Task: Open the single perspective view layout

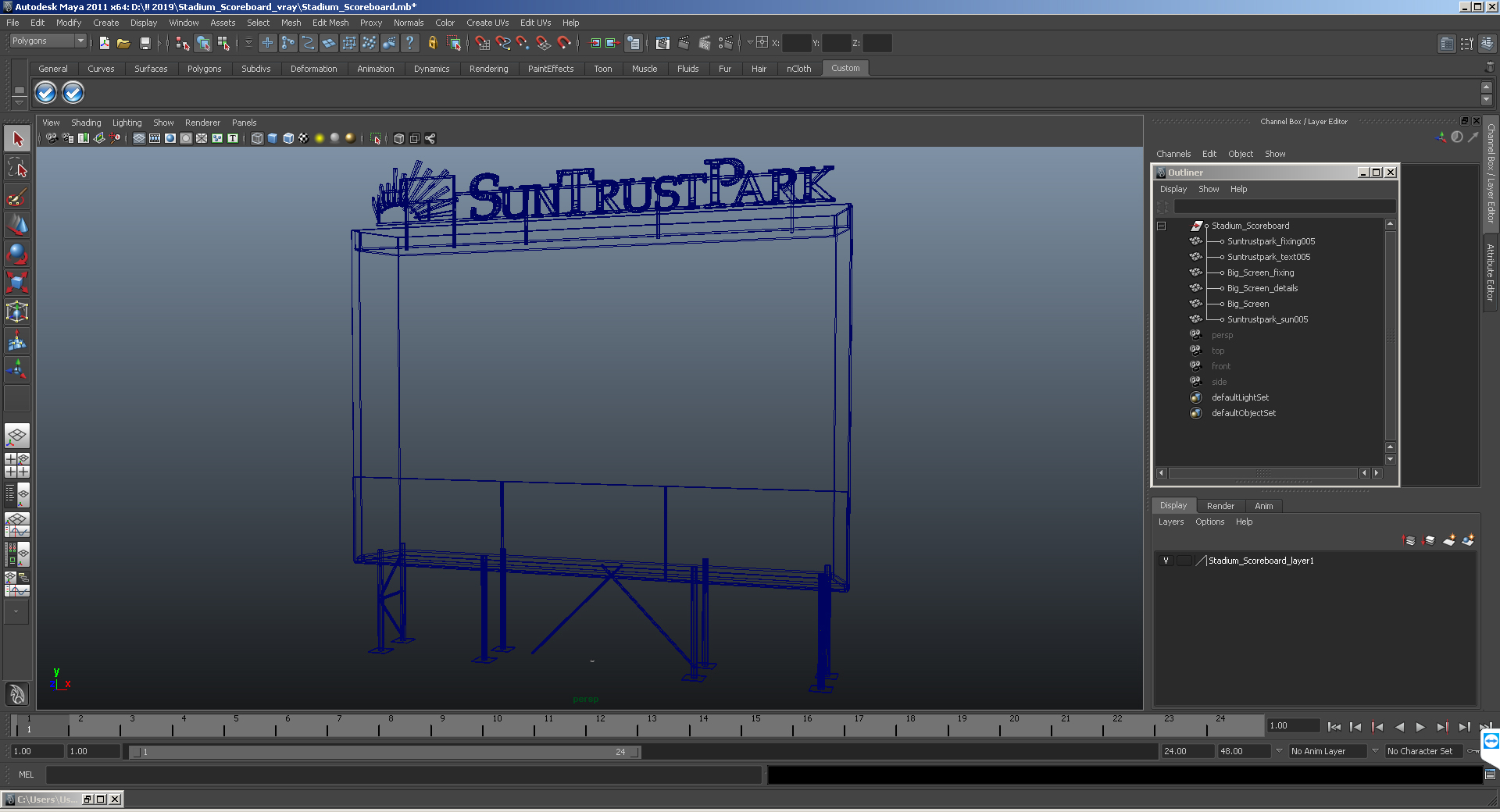Action: (17, 436)
